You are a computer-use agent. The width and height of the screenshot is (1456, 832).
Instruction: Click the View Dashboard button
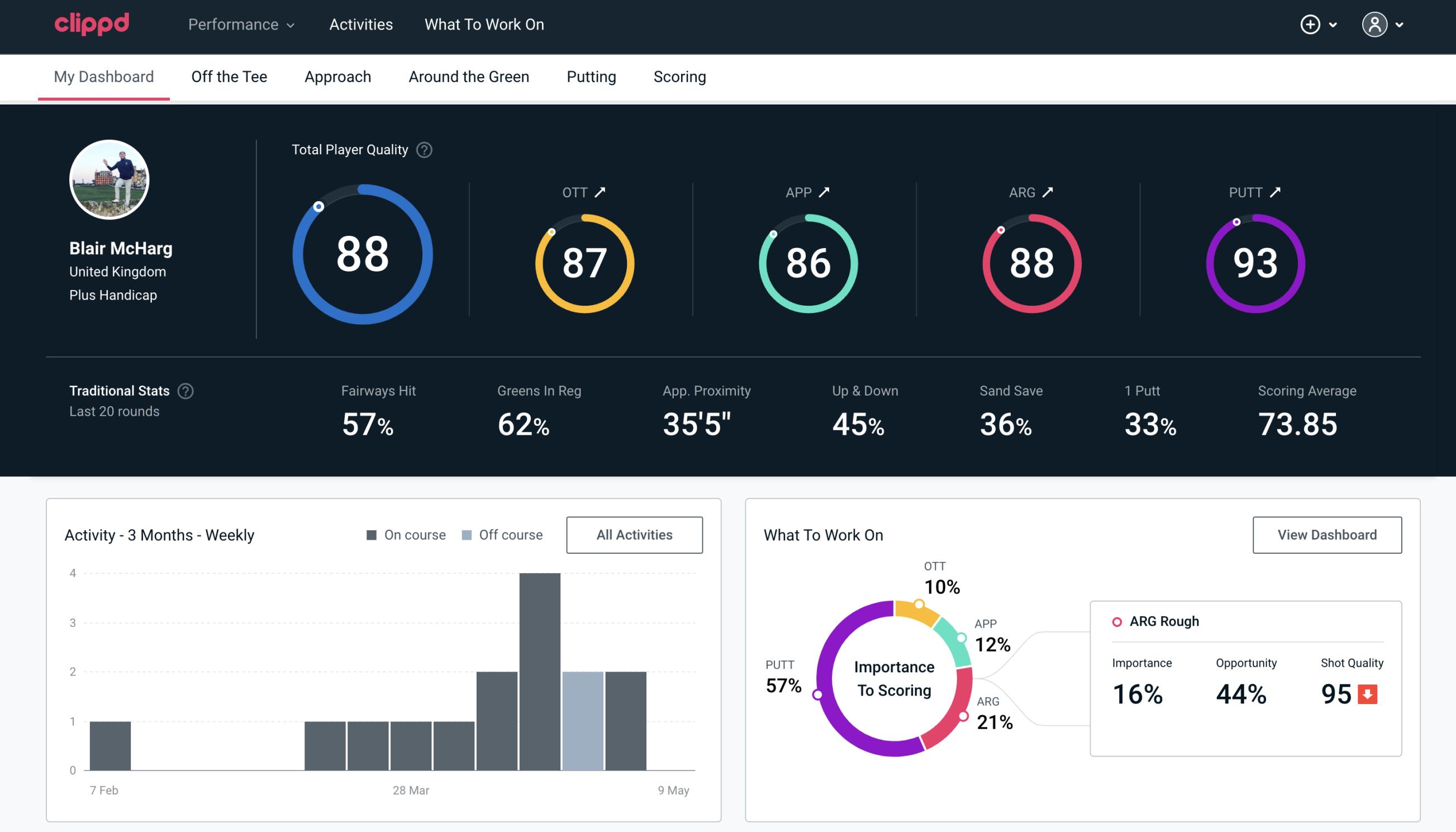pyautogui.click(x=1328, y=534)
